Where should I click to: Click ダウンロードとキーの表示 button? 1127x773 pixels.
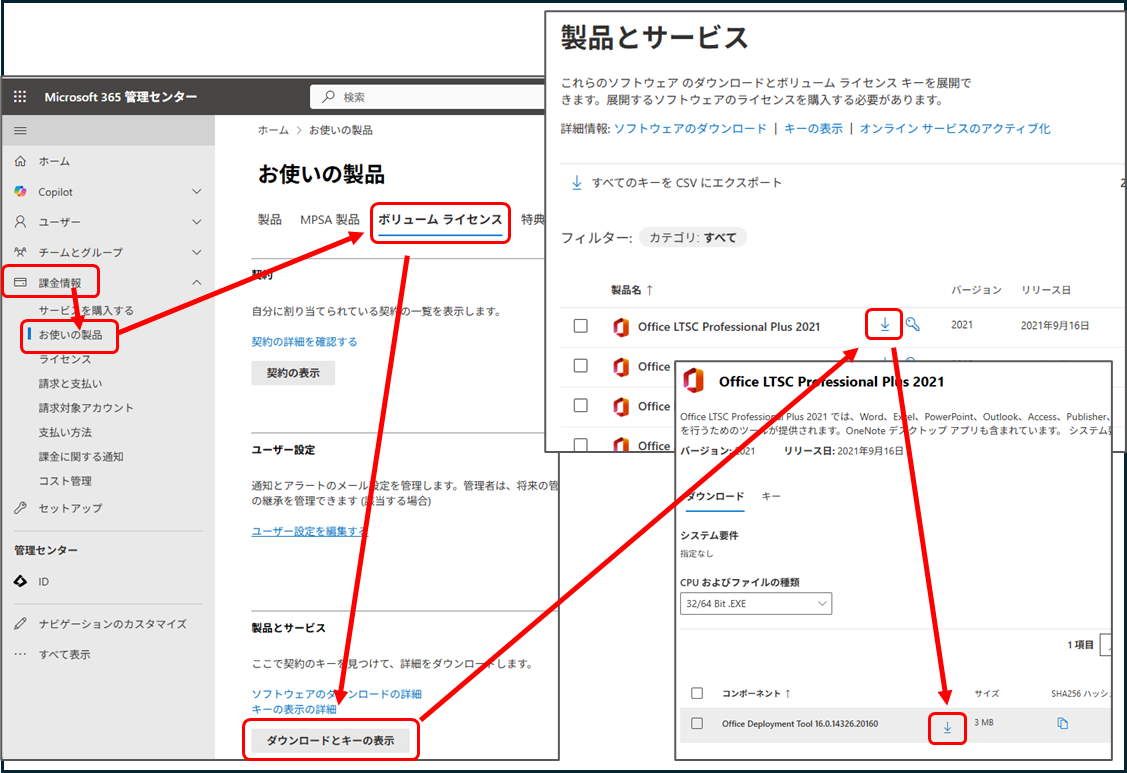331,740
